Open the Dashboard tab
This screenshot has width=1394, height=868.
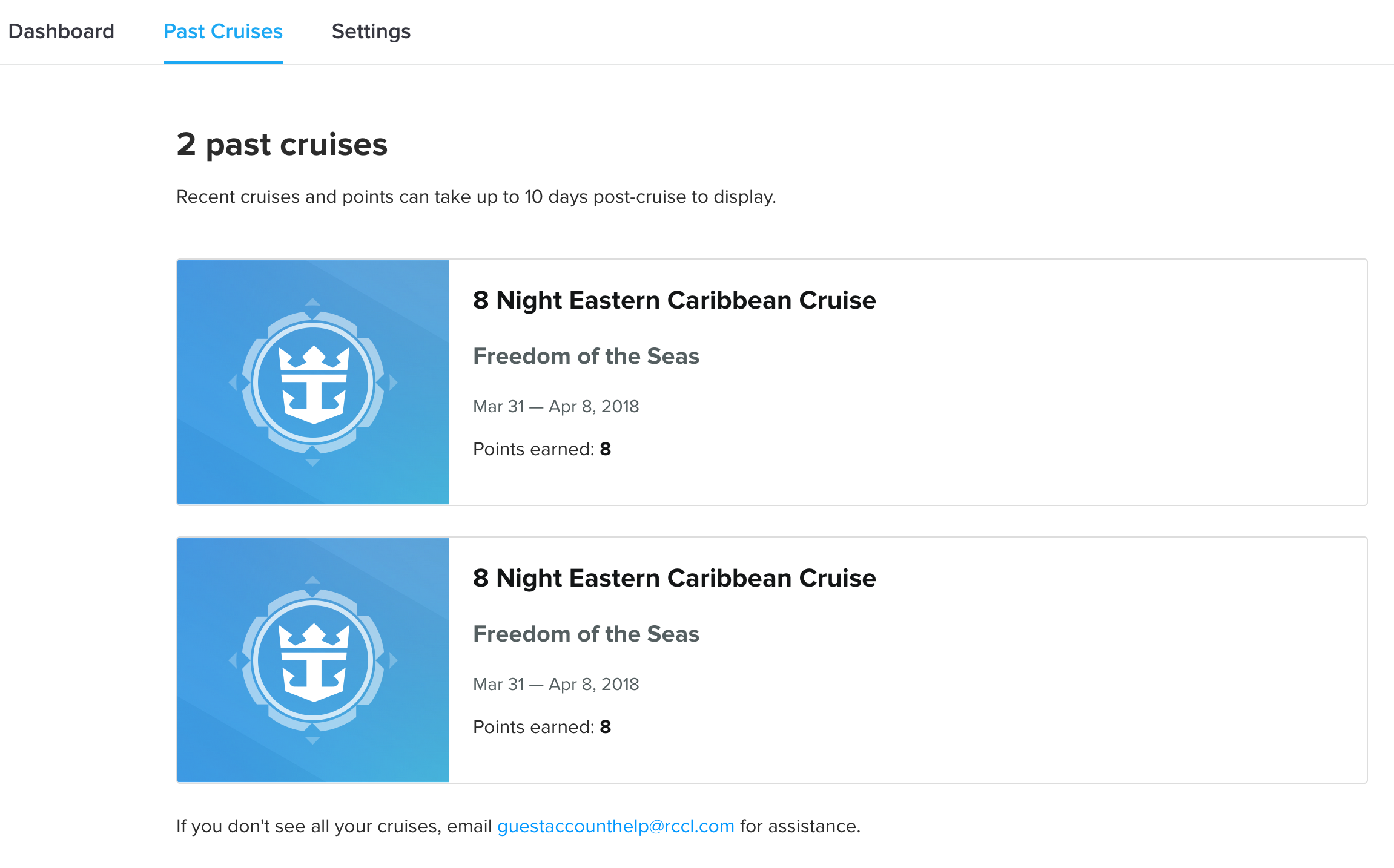(61, 31)
